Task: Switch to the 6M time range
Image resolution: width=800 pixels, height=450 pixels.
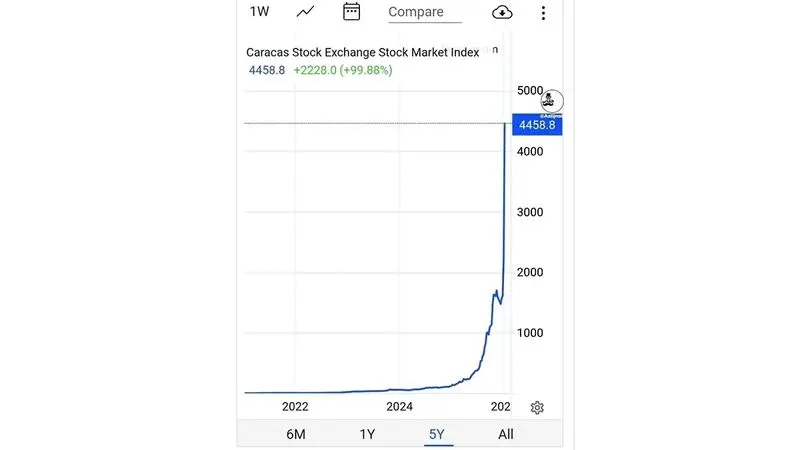Action: pos(296,434)
